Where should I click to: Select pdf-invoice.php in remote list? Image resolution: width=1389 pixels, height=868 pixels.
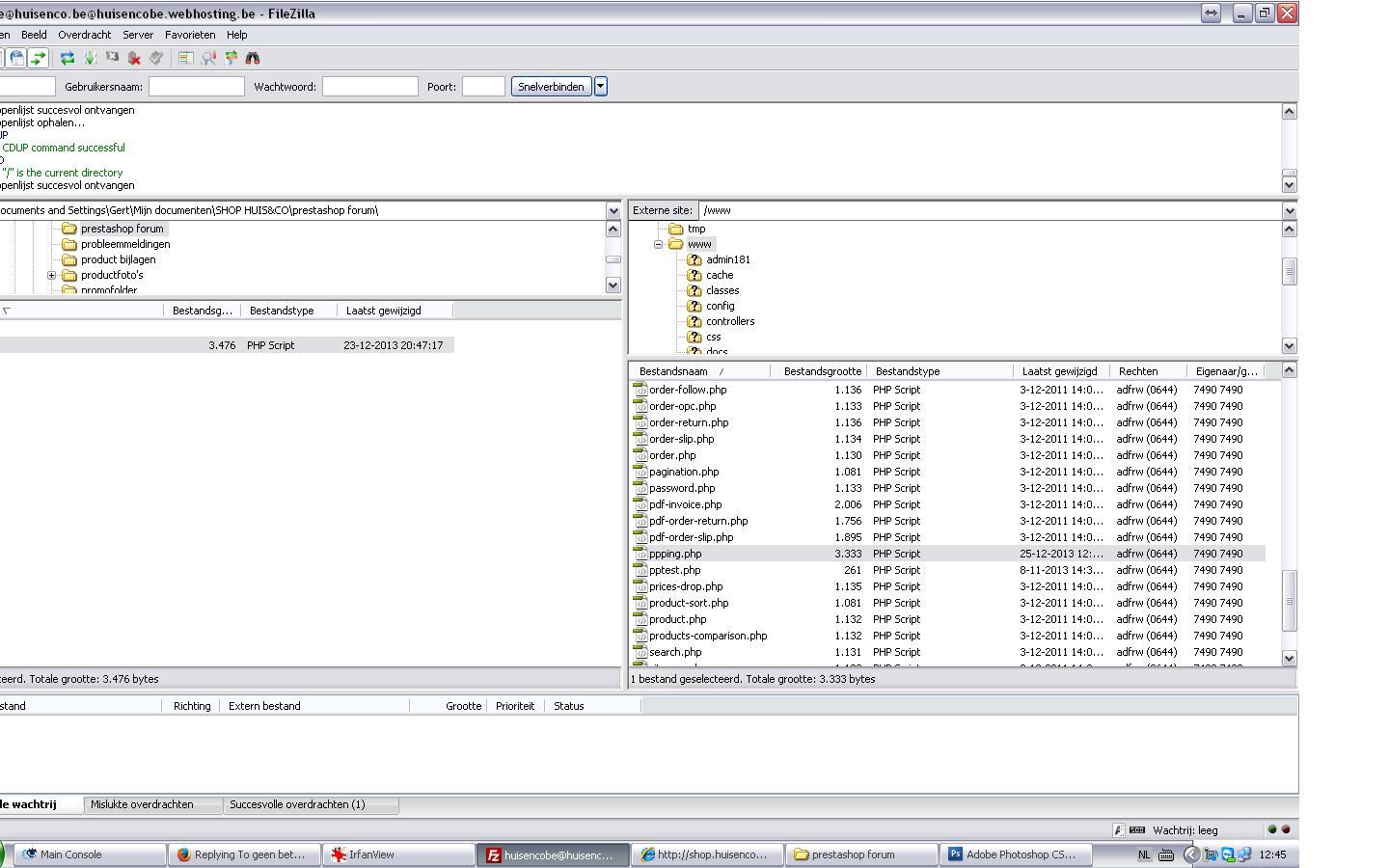685,504
